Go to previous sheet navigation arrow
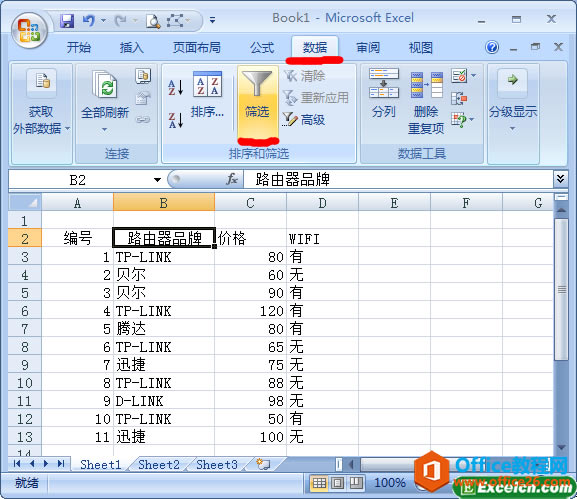577x499 pixels. (x=32, y=463)
